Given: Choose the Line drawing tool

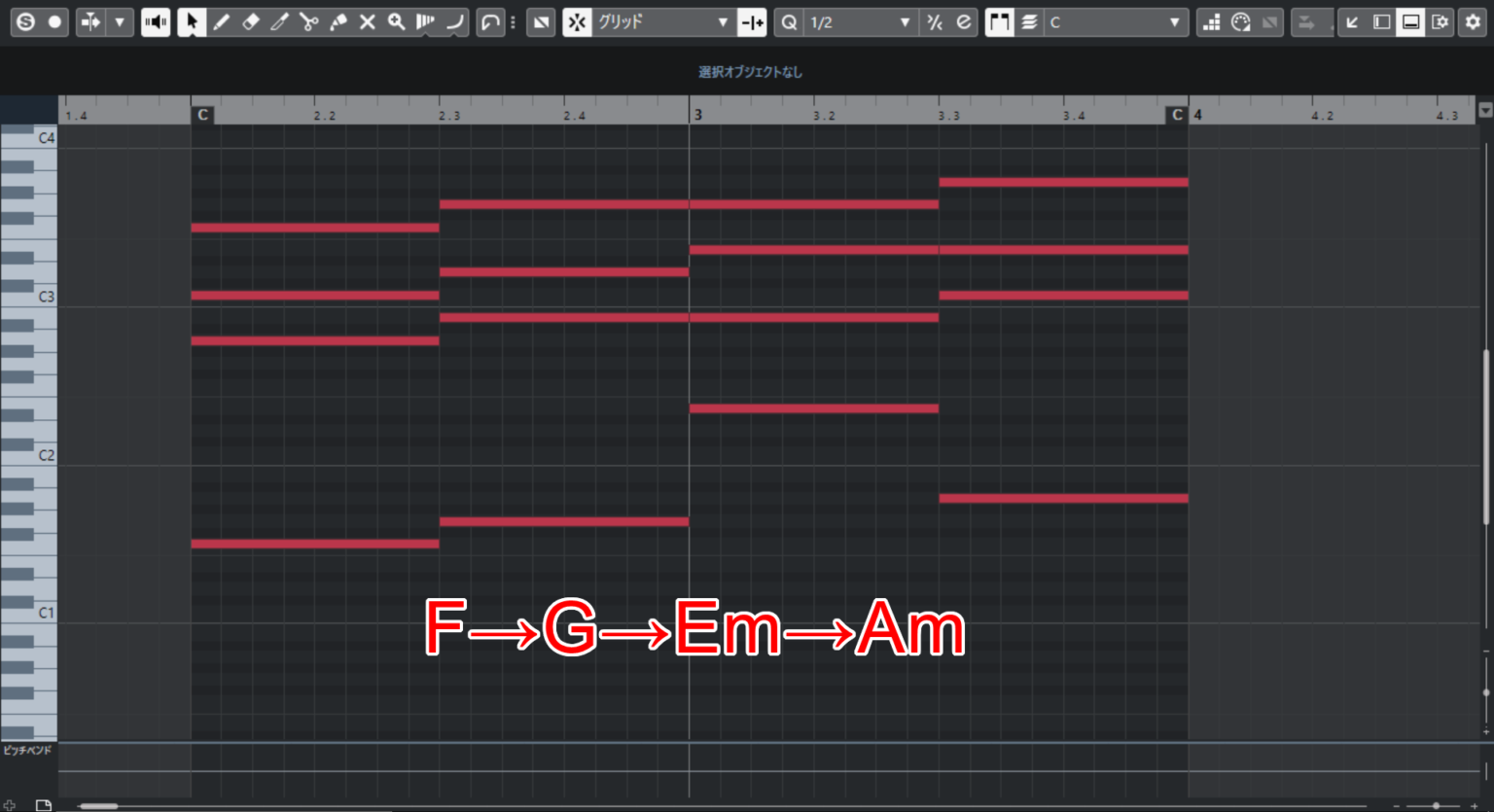Looking at the screenshot, I should pos(455,21).
